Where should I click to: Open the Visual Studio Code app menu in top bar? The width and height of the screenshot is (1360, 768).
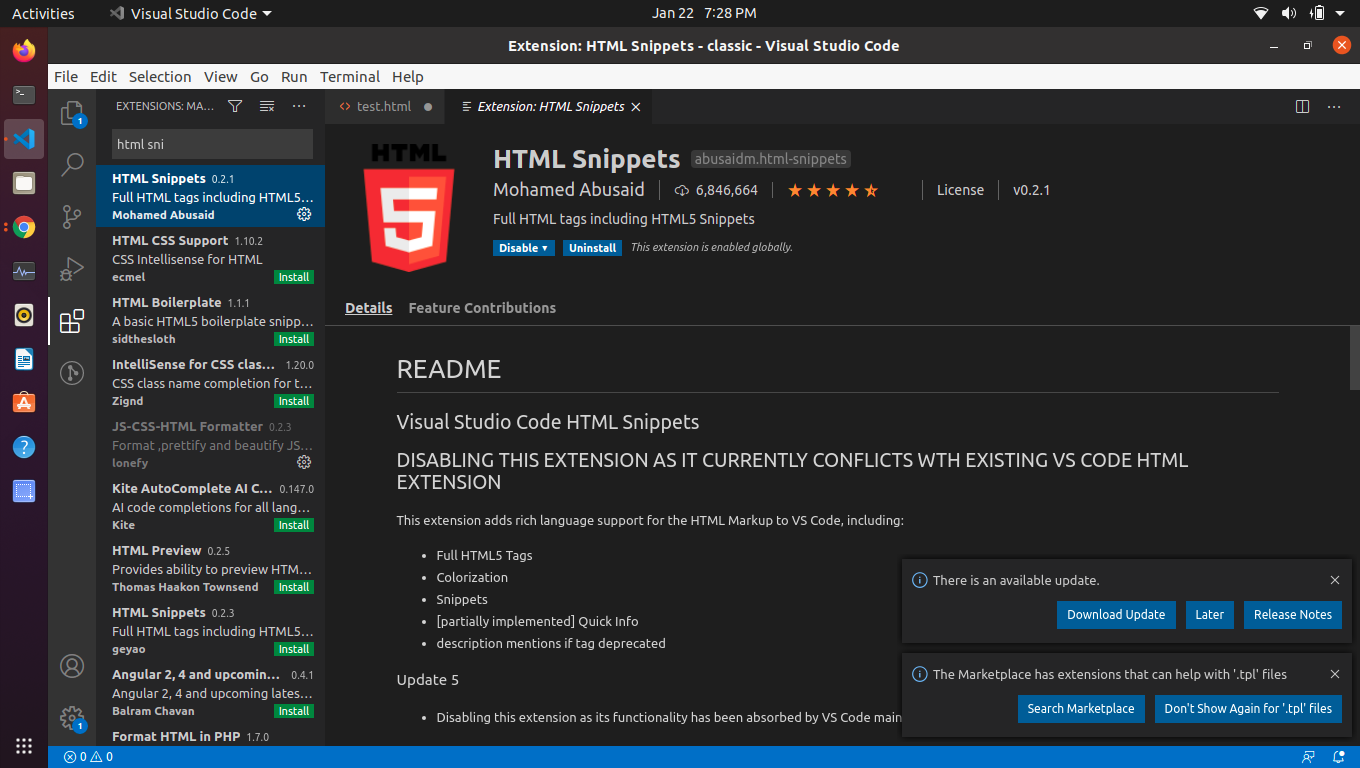pos(190,13)
